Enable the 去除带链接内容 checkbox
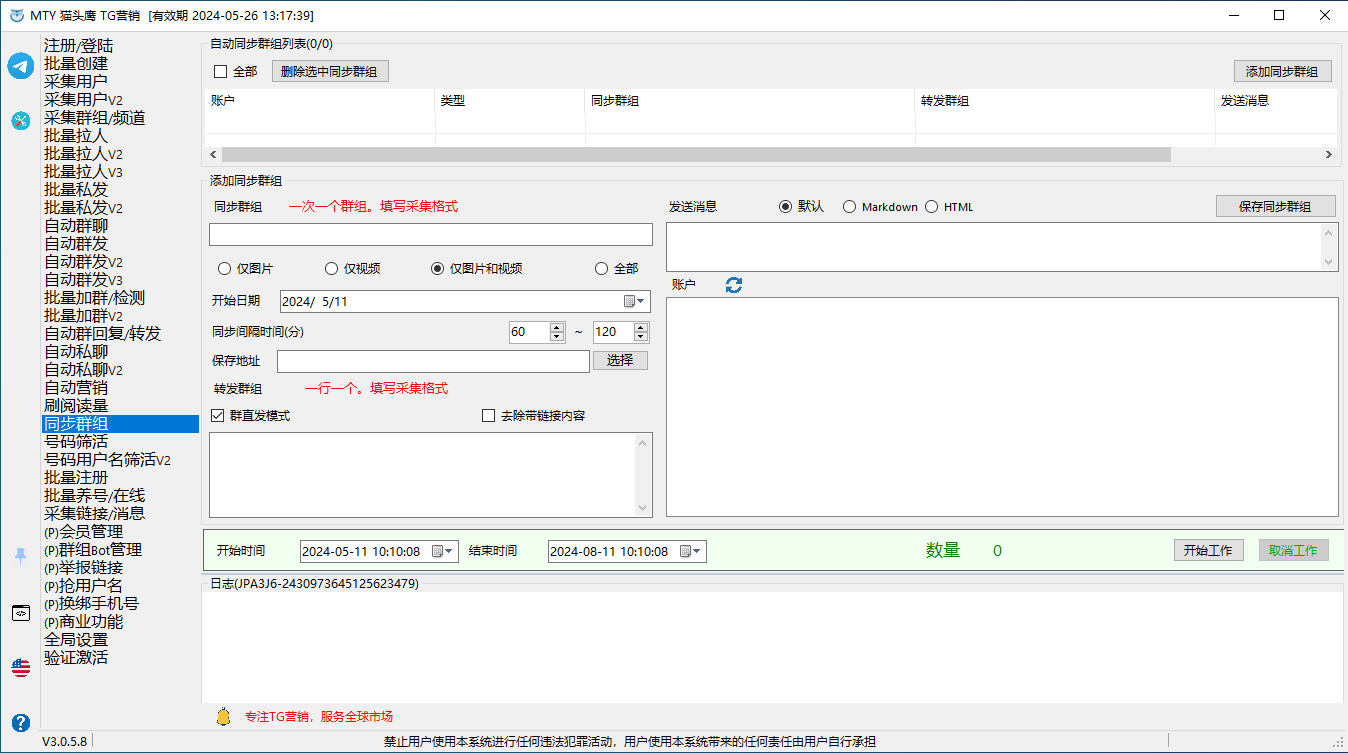 (x=489, y=415)
